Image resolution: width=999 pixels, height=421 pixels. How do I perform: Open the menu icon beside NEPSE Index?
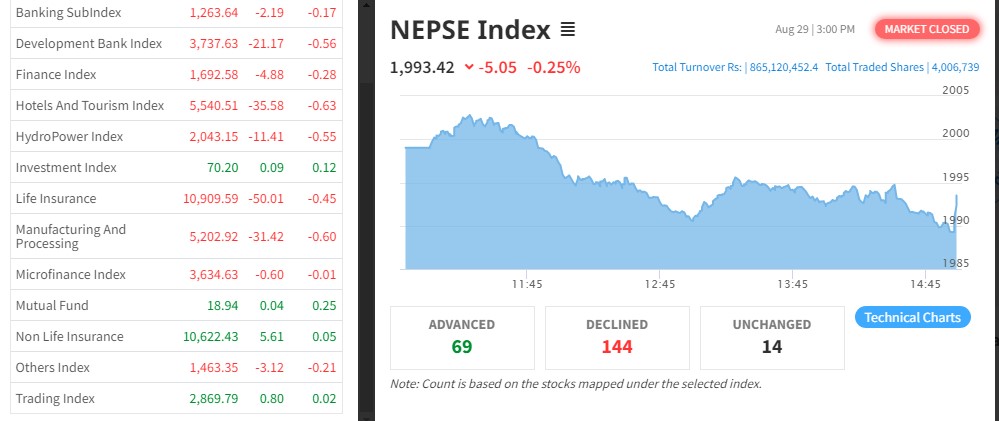[567, 30]
